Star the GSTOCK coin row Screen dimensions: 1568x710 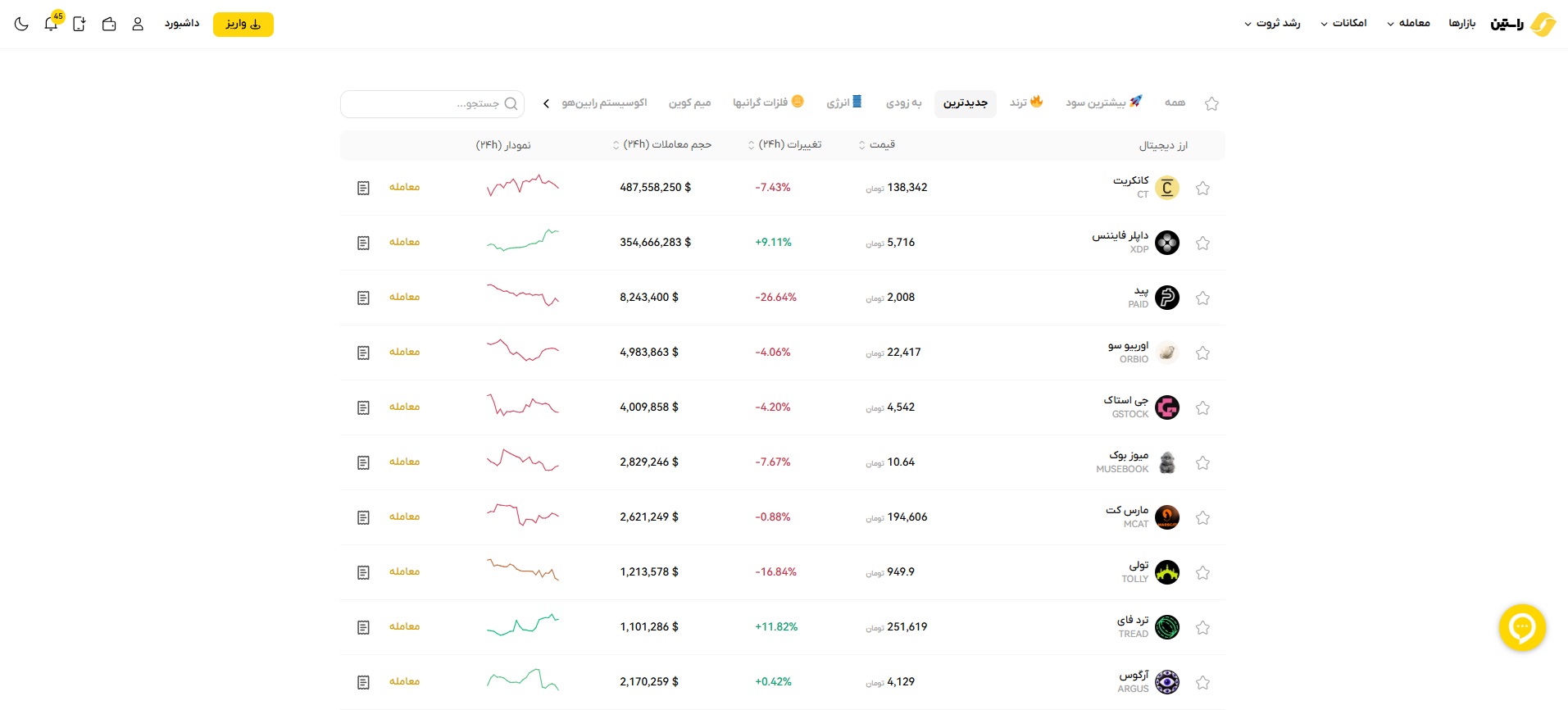click(1202, 407)
